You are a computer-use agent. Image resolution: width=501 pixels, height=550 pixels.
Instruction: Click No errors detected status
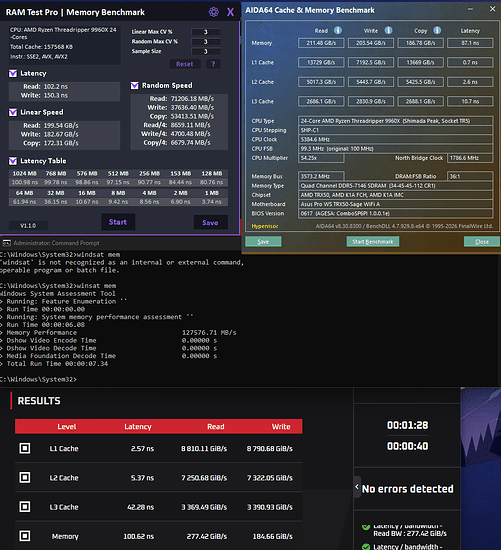(x=407, y=489)
